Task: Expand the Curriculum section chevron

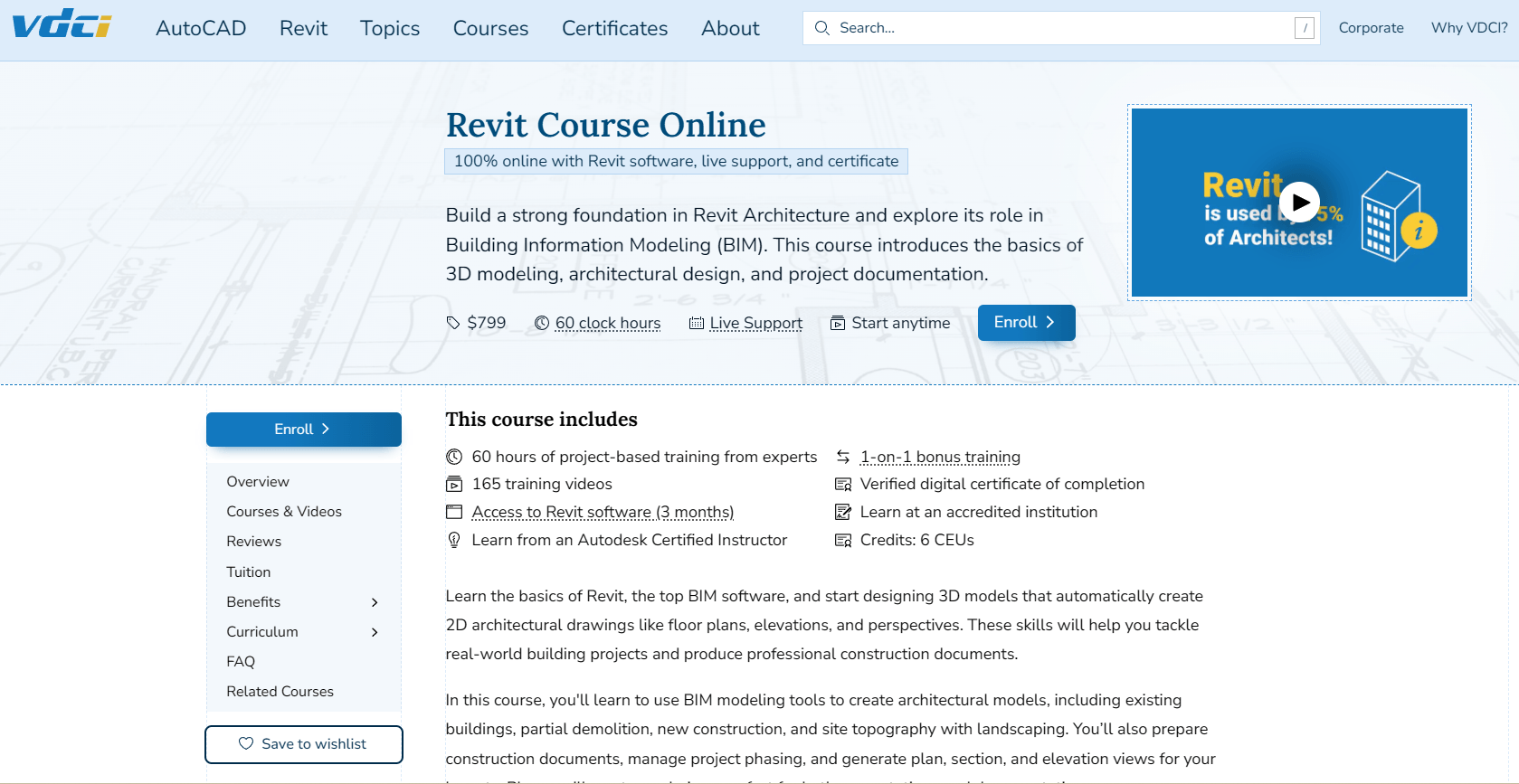Action: (x=375, y=632)
